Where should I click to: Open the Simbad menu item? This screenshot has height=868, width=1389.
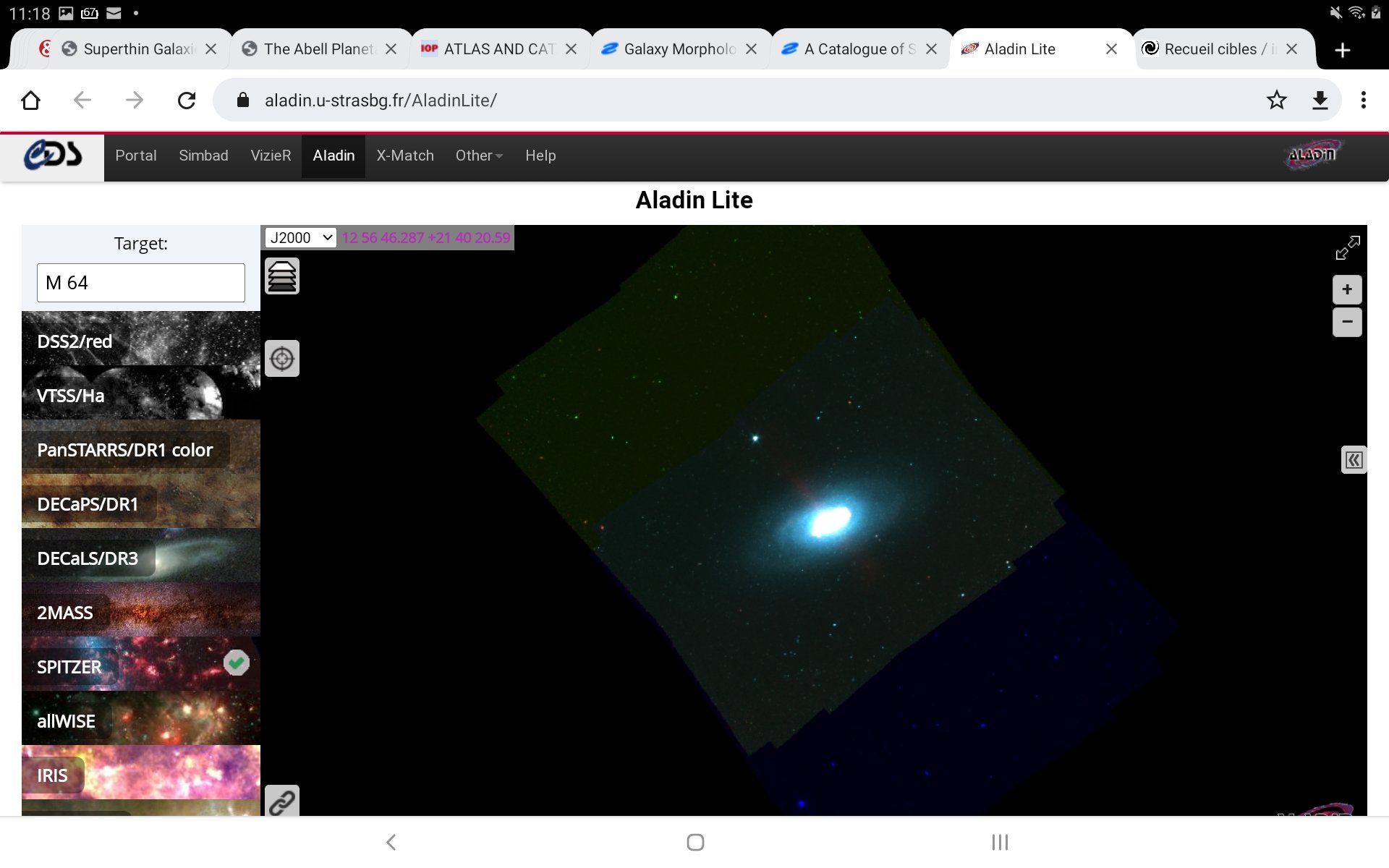click(203, 156)
